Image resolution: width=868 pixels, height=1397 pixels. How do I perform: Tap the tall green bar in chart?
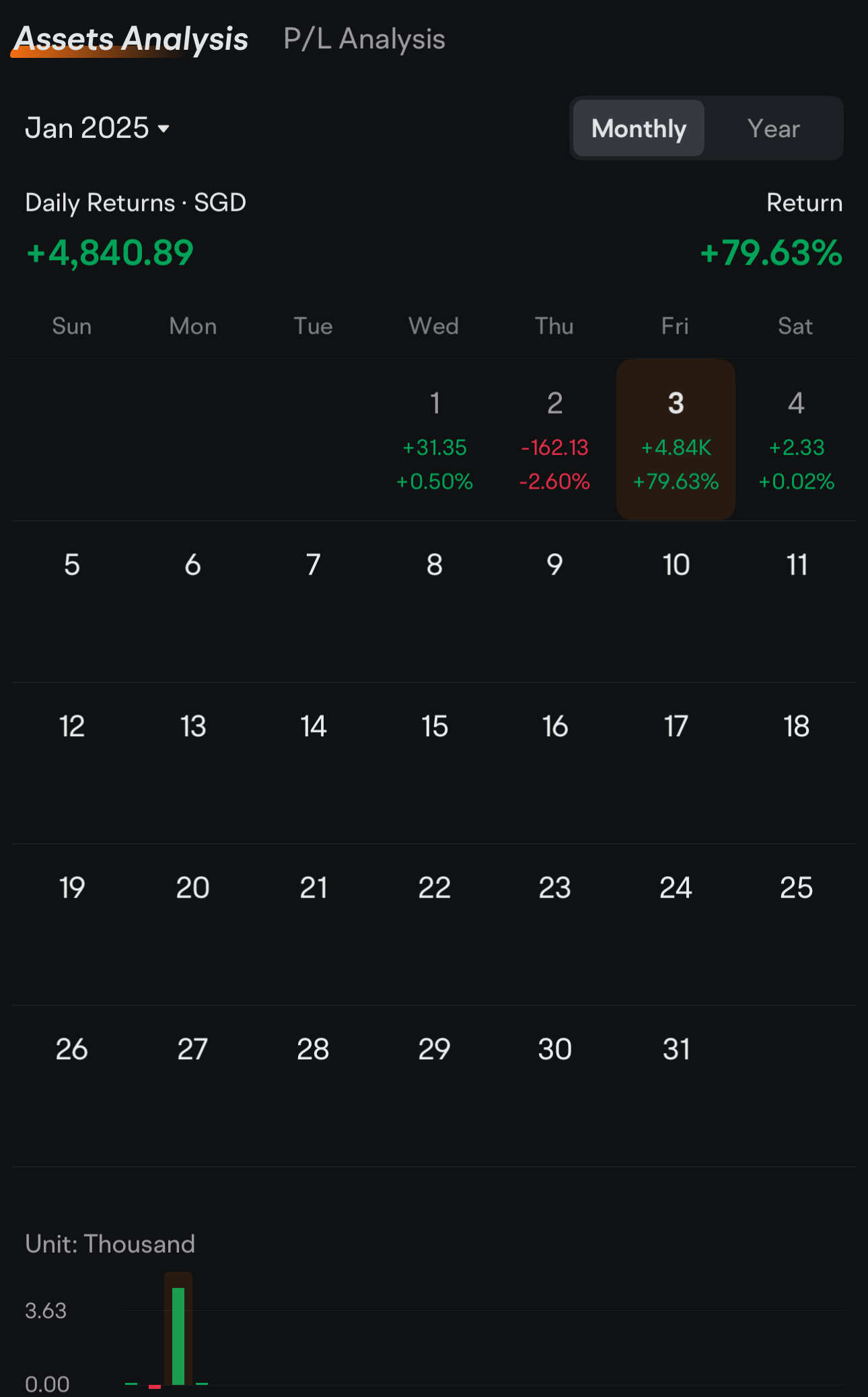[x=178, y=1336]
